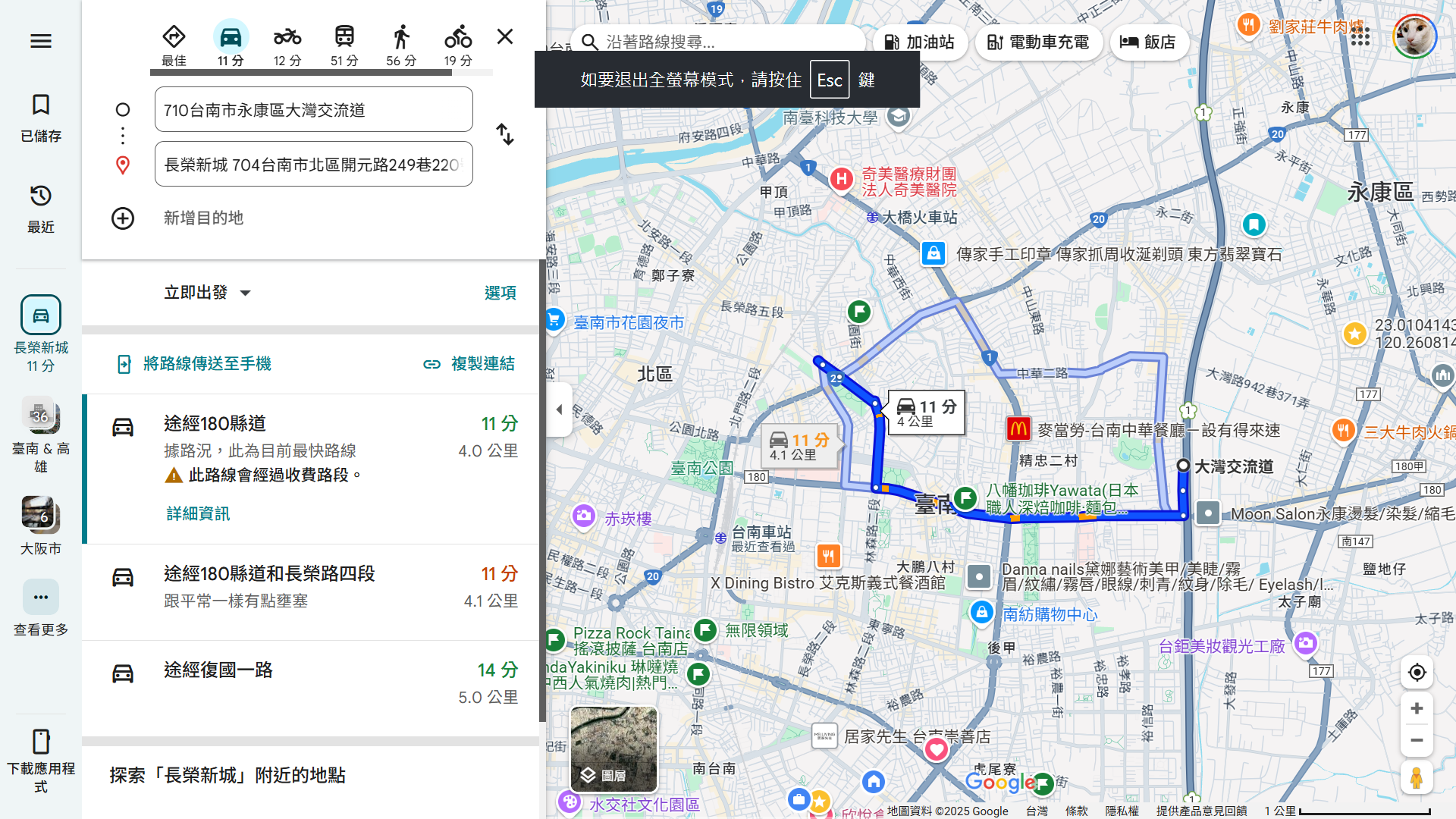Select the transit mode 51 分 tab
Screen dimensions: 1456x819
pyautogui.click(x=344, y=45)
